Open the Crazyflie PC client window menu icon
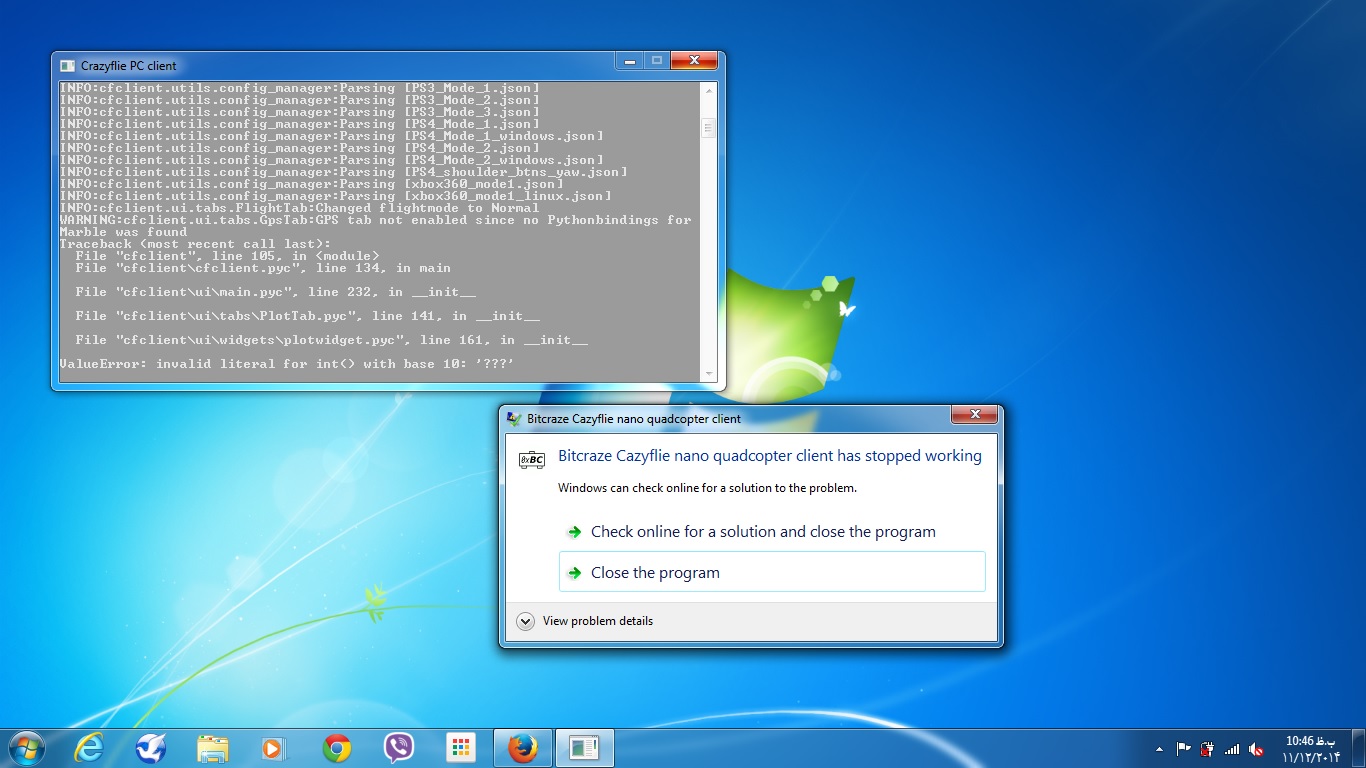This screenshot has width=1366, height=768. (x=67, y=66)
